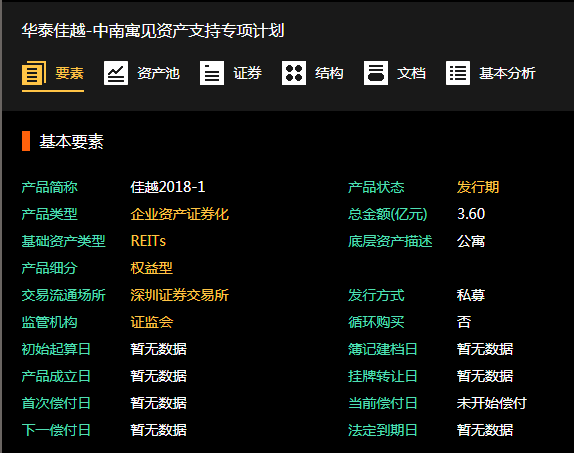This screenshot has height=453, width=574.
Task: Select the 循环购买 value 否
Action: click(x=464, y=322)
